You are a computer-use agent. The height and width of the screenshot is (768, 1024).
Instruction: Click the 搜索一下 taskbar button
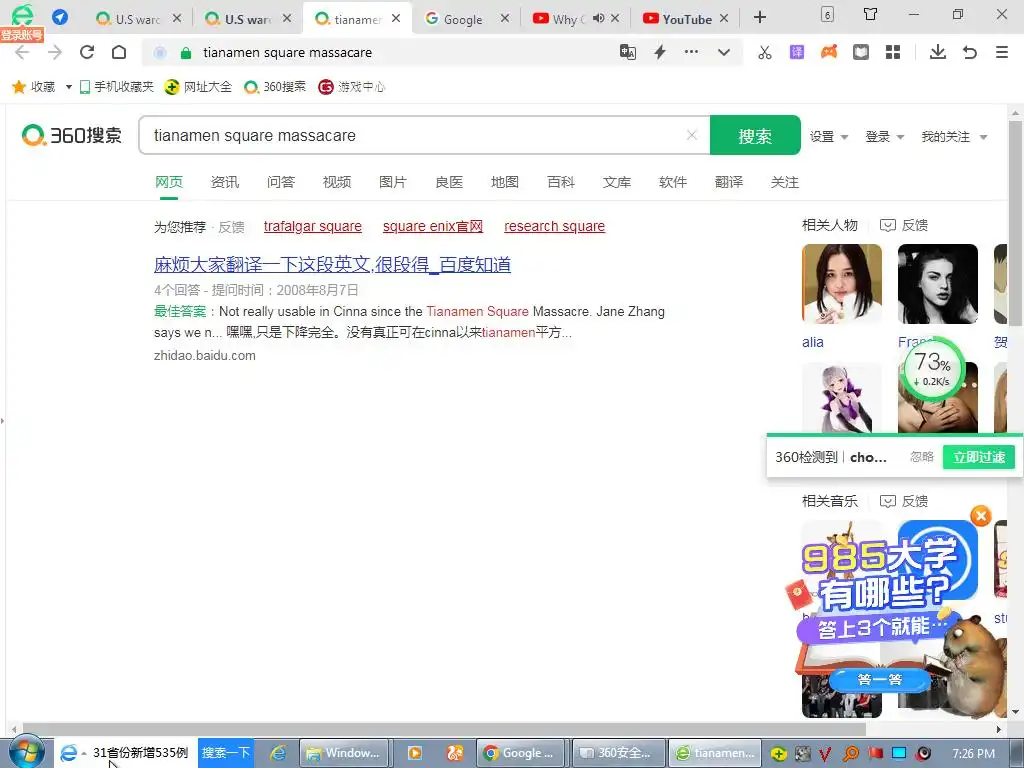(225, 752)
